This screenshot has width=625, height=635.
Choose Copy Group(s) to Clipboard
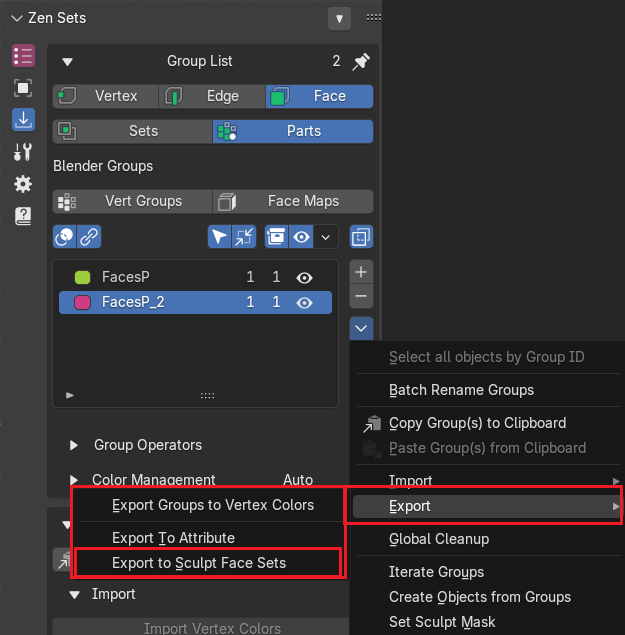[478, 423]
